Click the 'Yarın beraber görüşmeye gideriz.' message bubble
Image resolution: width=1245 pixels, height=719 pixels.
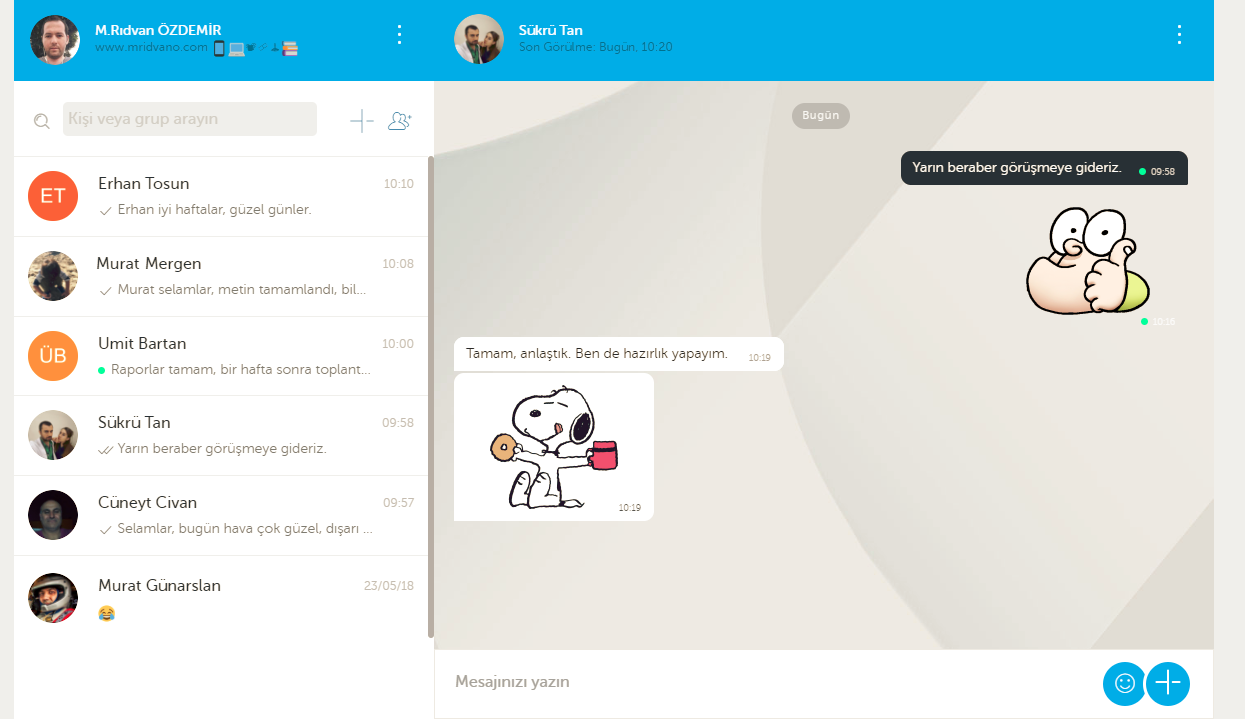1044,168
